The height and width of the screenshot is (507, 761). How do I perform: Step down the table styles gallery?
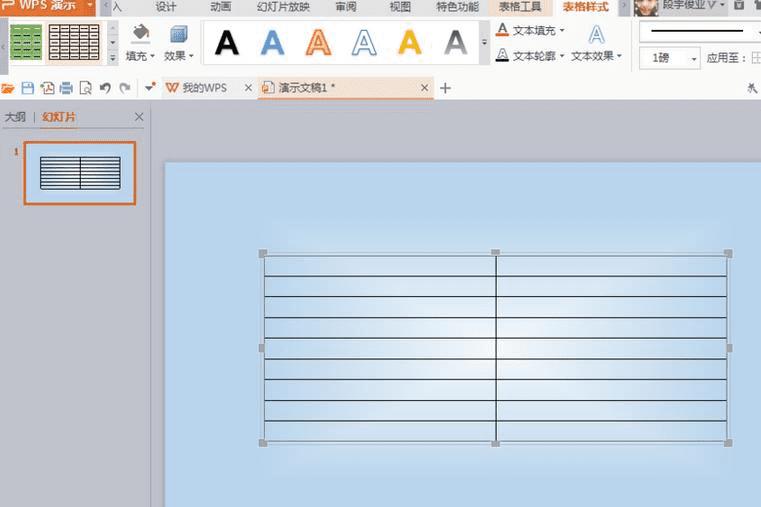[x=113, y=42]
